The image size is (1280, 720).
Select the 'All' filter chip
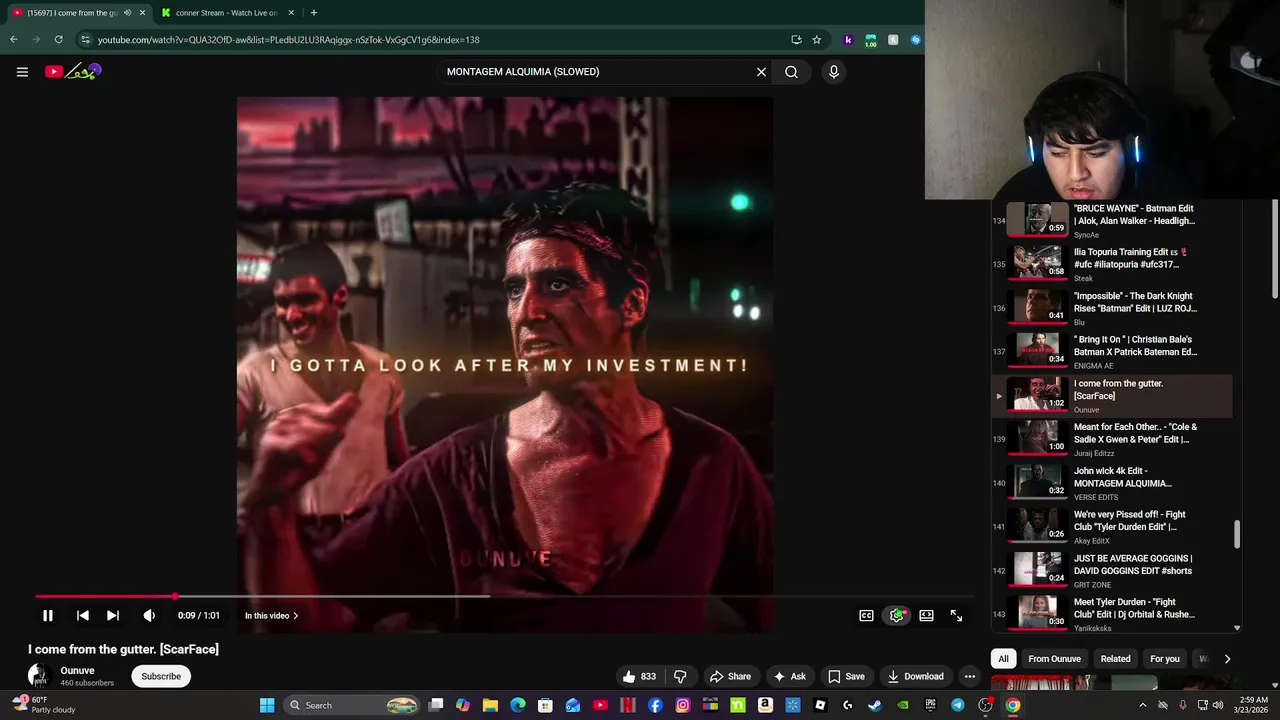pos(1003,659)
